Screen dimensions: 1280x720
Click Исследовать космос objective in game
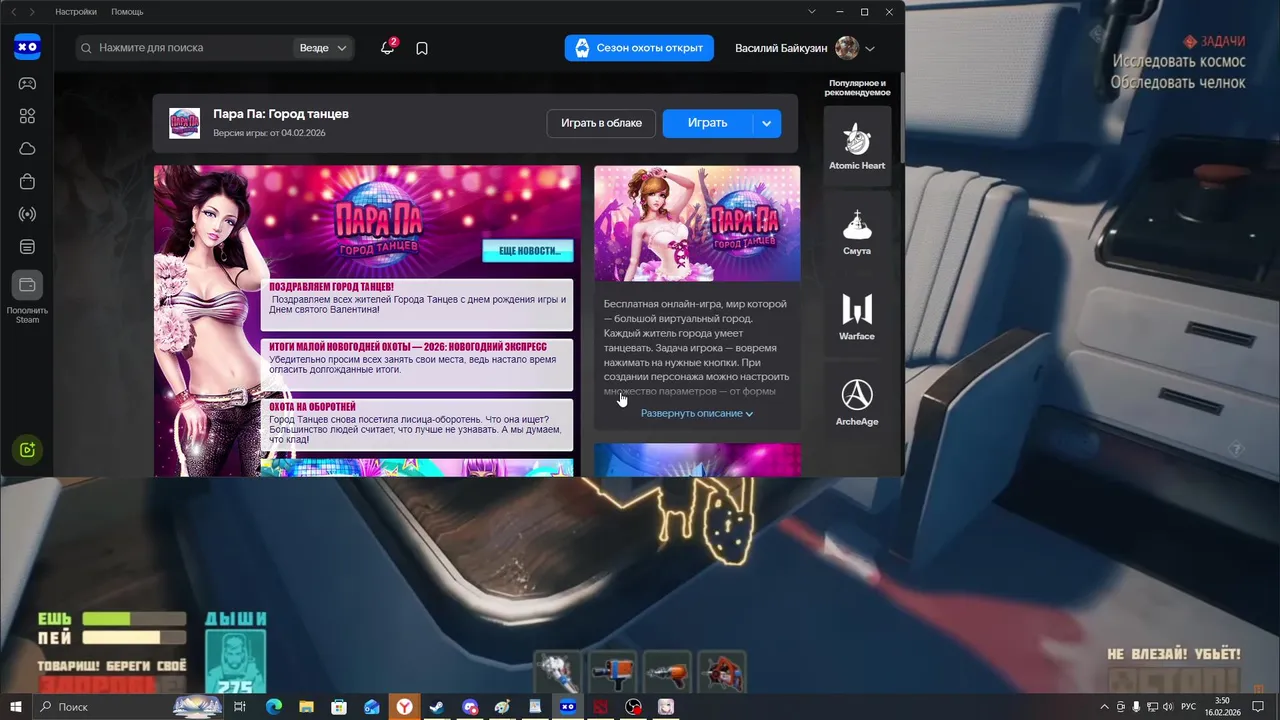(x=1180, y=61)
